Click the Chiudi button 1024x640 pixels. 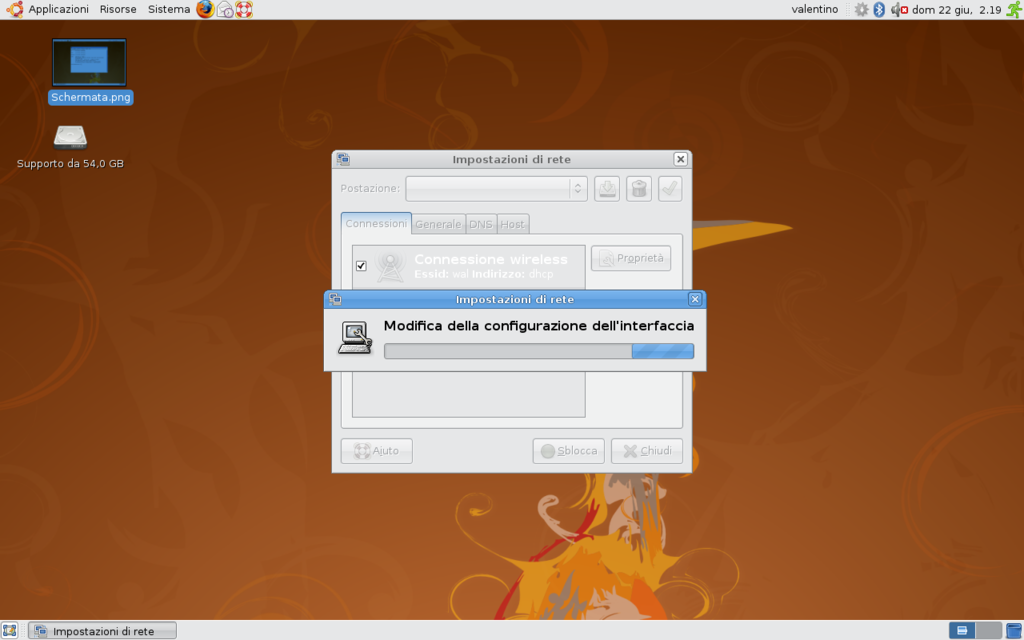647,451
